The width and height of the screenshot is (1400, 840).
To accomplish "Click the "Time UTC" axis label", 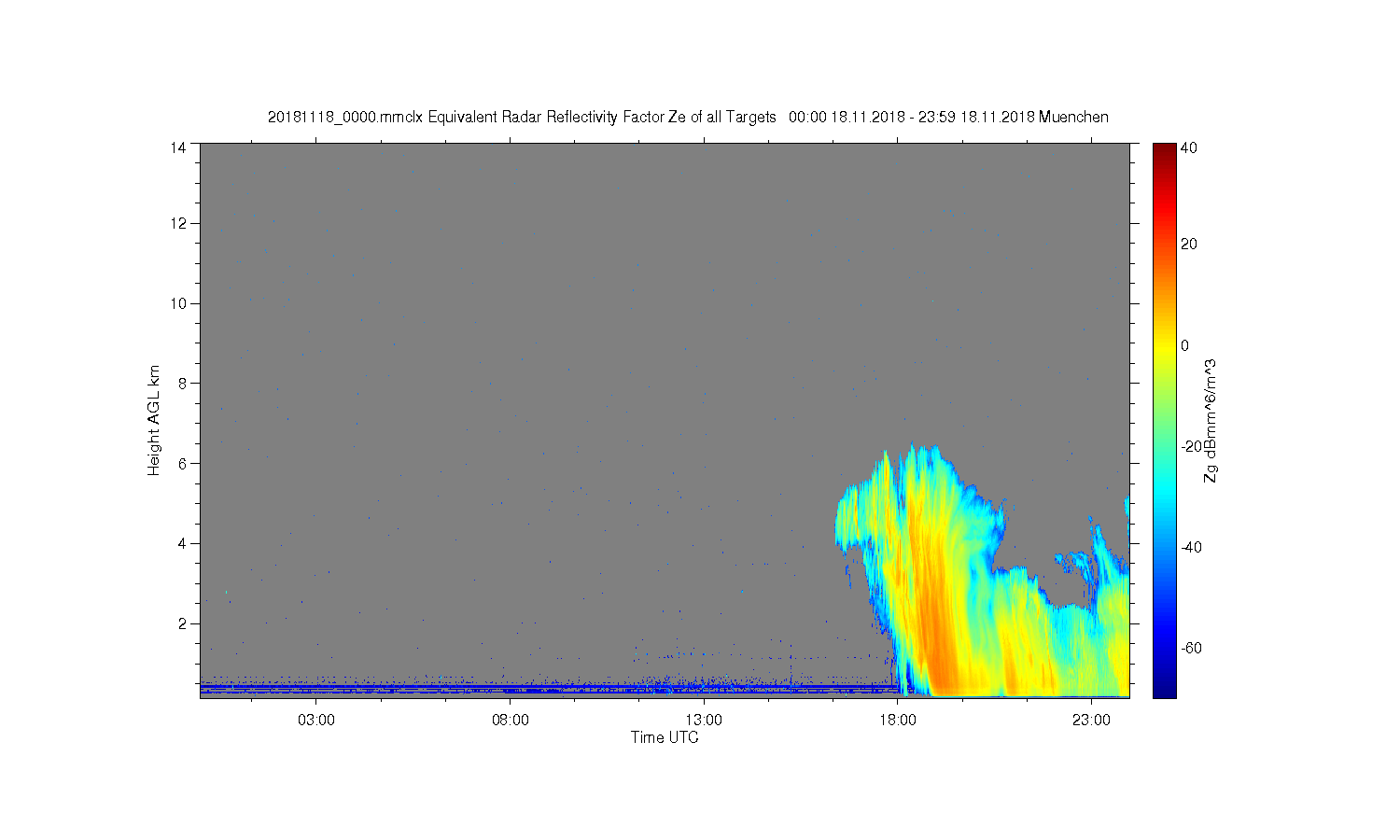I will (x=665, y=737).
